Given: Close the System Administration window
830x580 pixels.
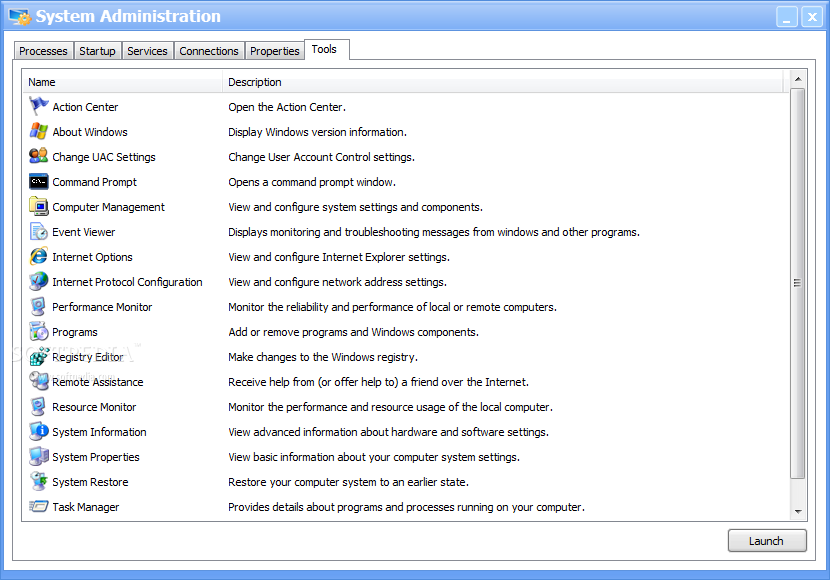Looking at the screenshot, I should click(811, 16).
